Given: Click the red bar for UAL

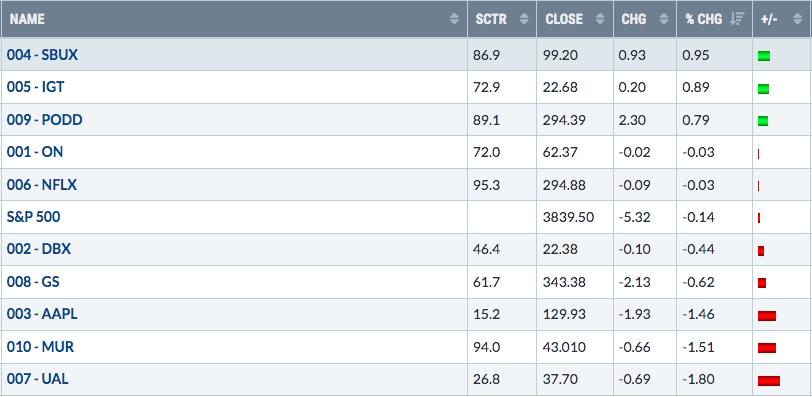Looking at the screenshot, I should 768,381.
